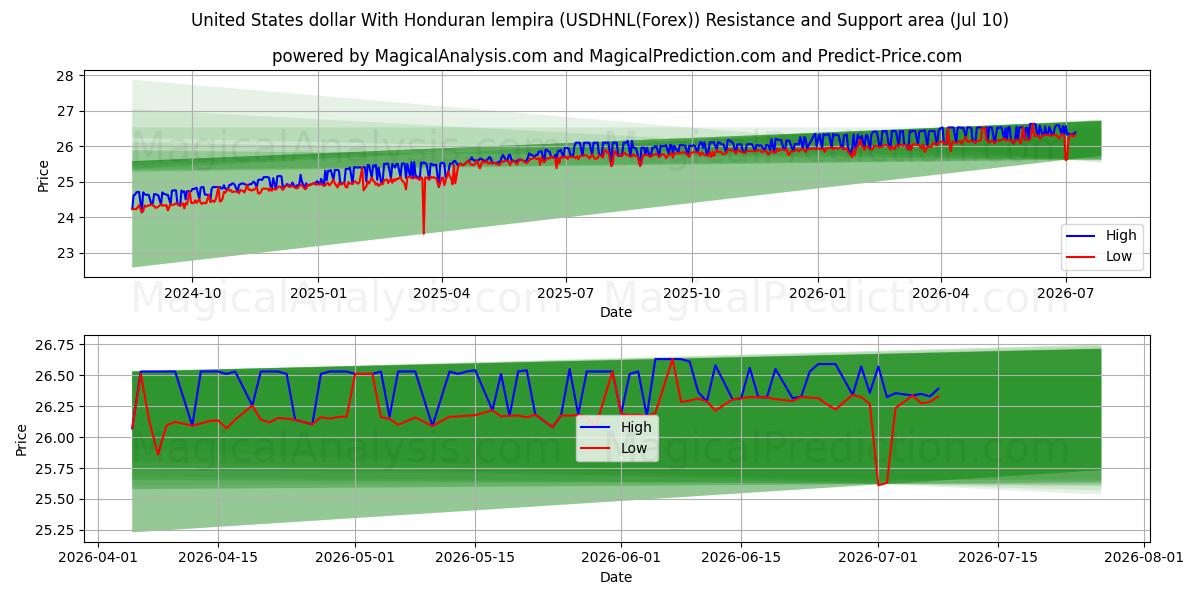
Task: Click the '2026-06-15' tick on lower chart
Action: point(741,559)
